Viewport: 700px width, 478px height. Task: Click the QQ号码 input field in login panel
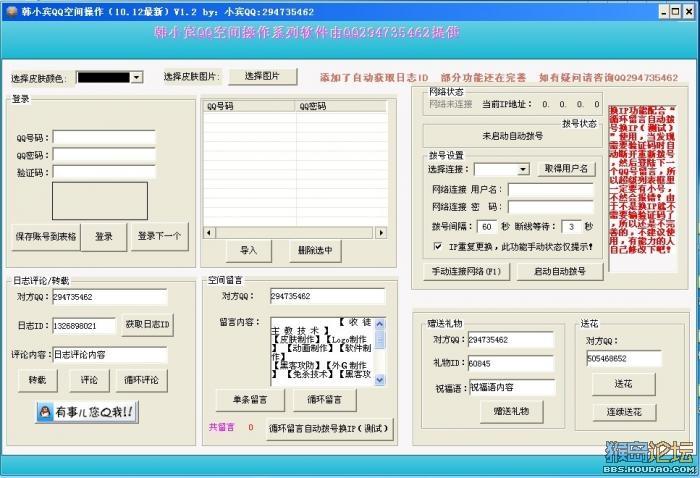click(x=104, y=137)
